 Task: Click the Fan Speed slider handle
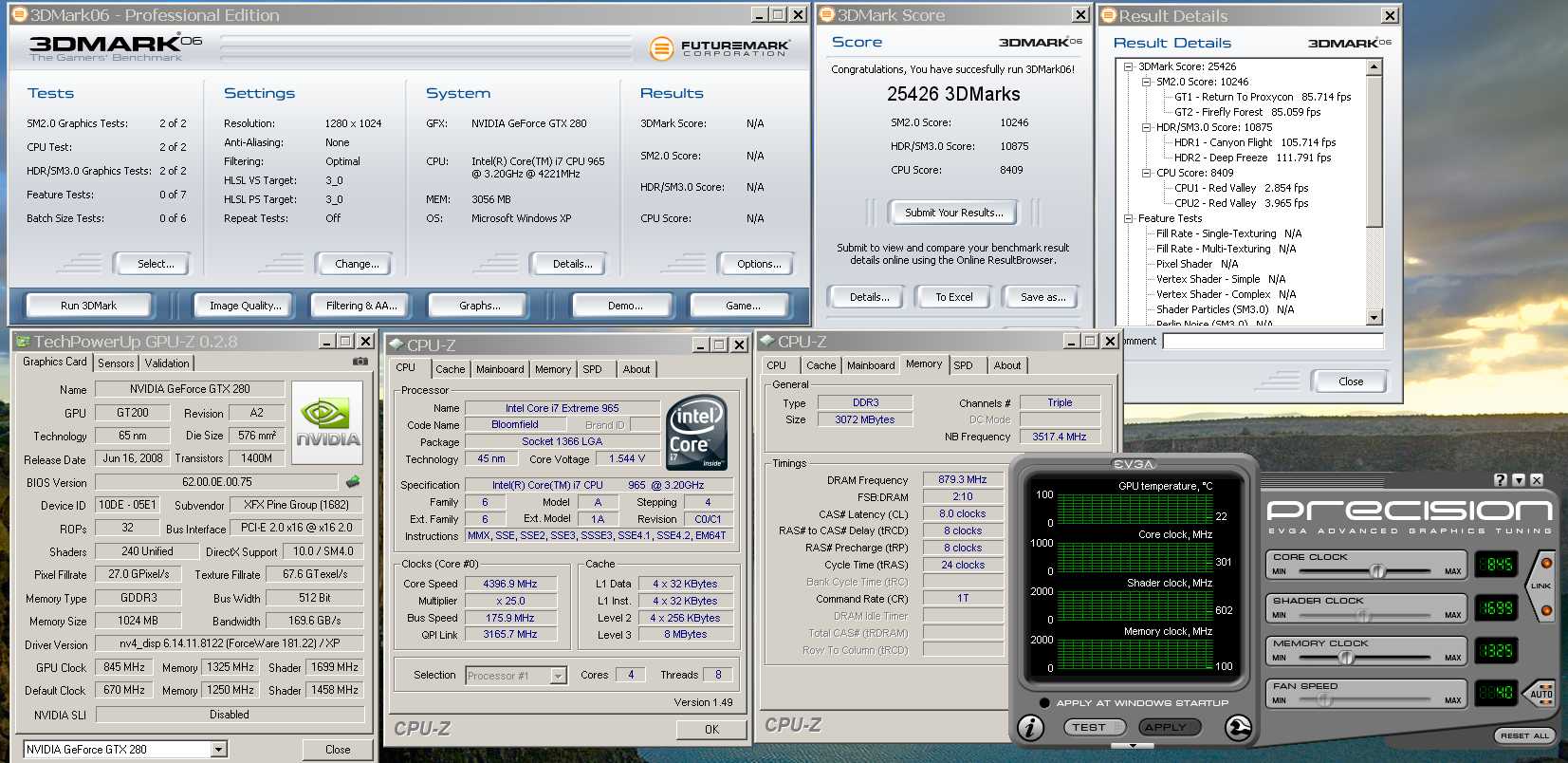click(x=1324, y=700)
